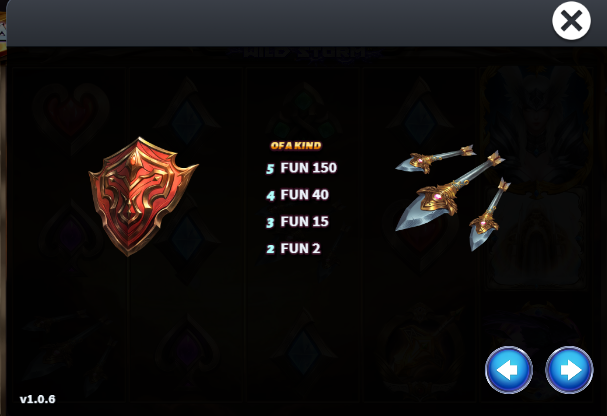Click the dimmed character portrait in the background
This screenshot has height=416, width=607.
pos(537,128)
